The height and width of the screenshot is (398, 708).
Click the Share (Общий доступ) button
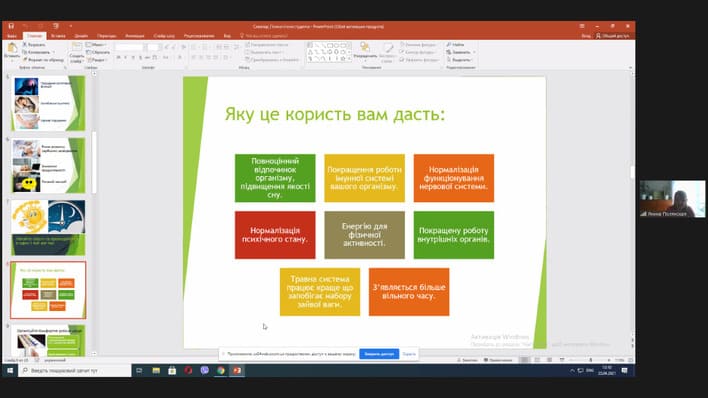[613, 36]
